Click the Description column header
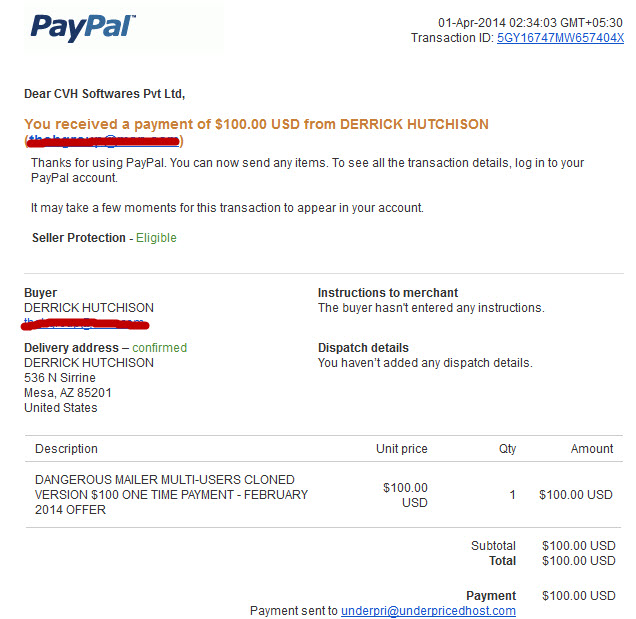The height and width of the screenshot is (619, 636). [x=66, y=449]
